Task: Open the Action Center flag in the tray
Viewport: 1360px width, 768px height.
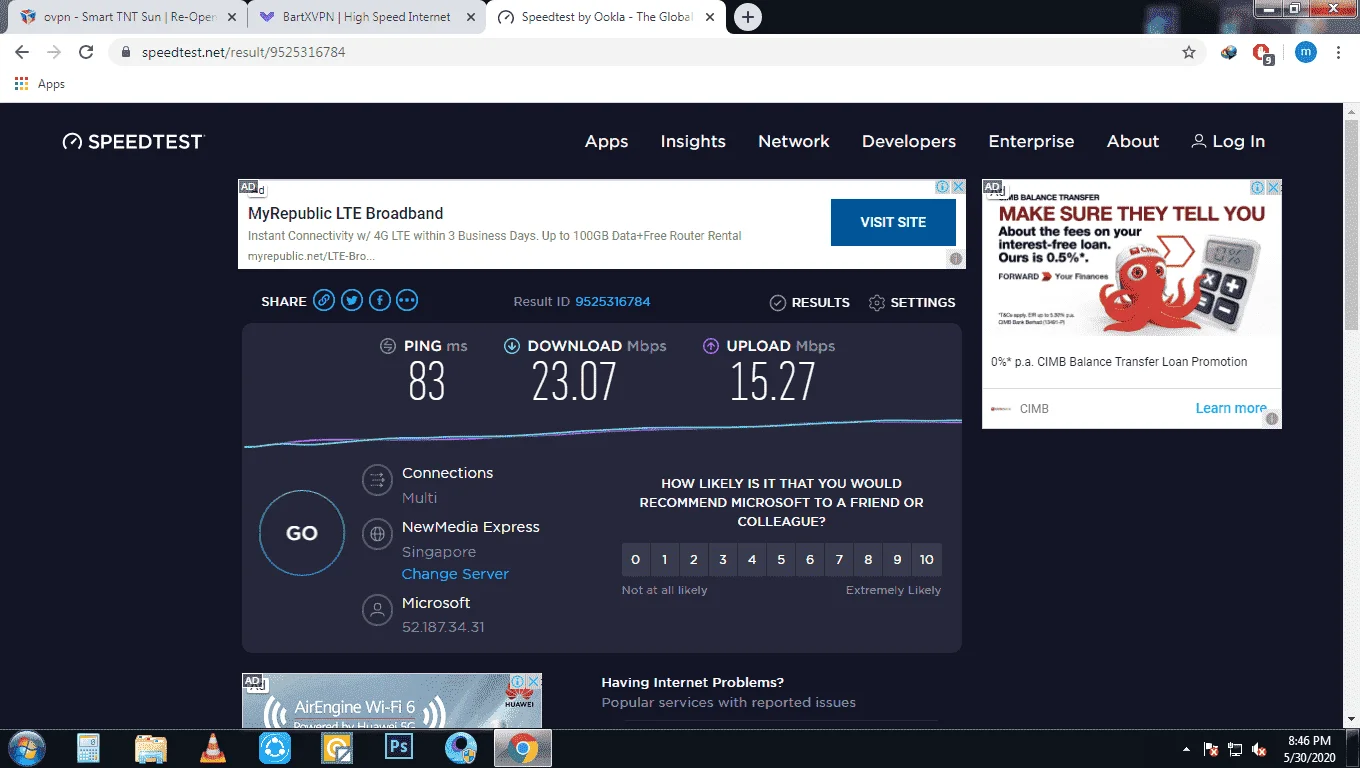Action: pyautogui.click(x=1210, y=749)
